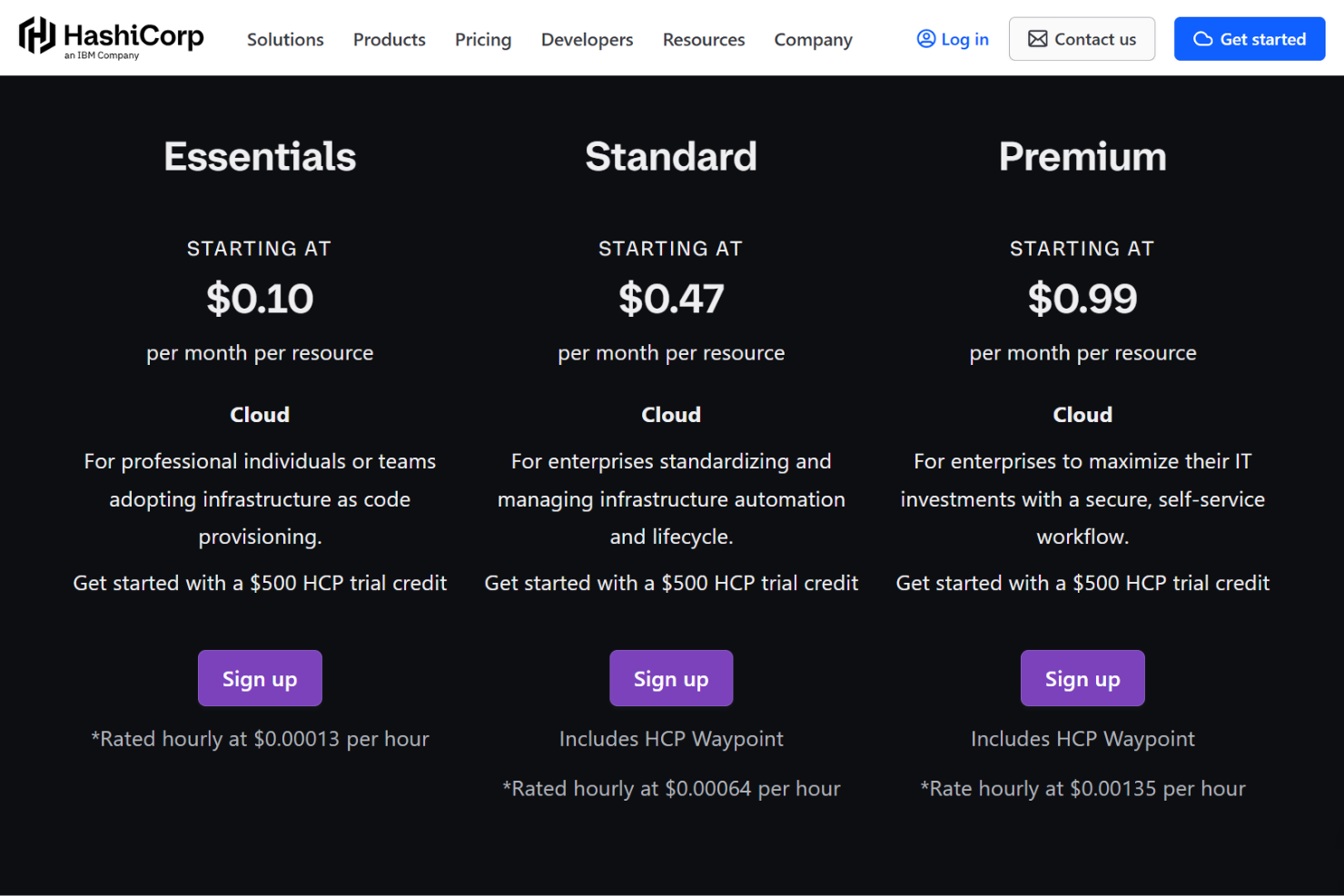Click "per month per resource" under $0.10
This screenshot has height=896, width=1344.
tap(260, 353)
